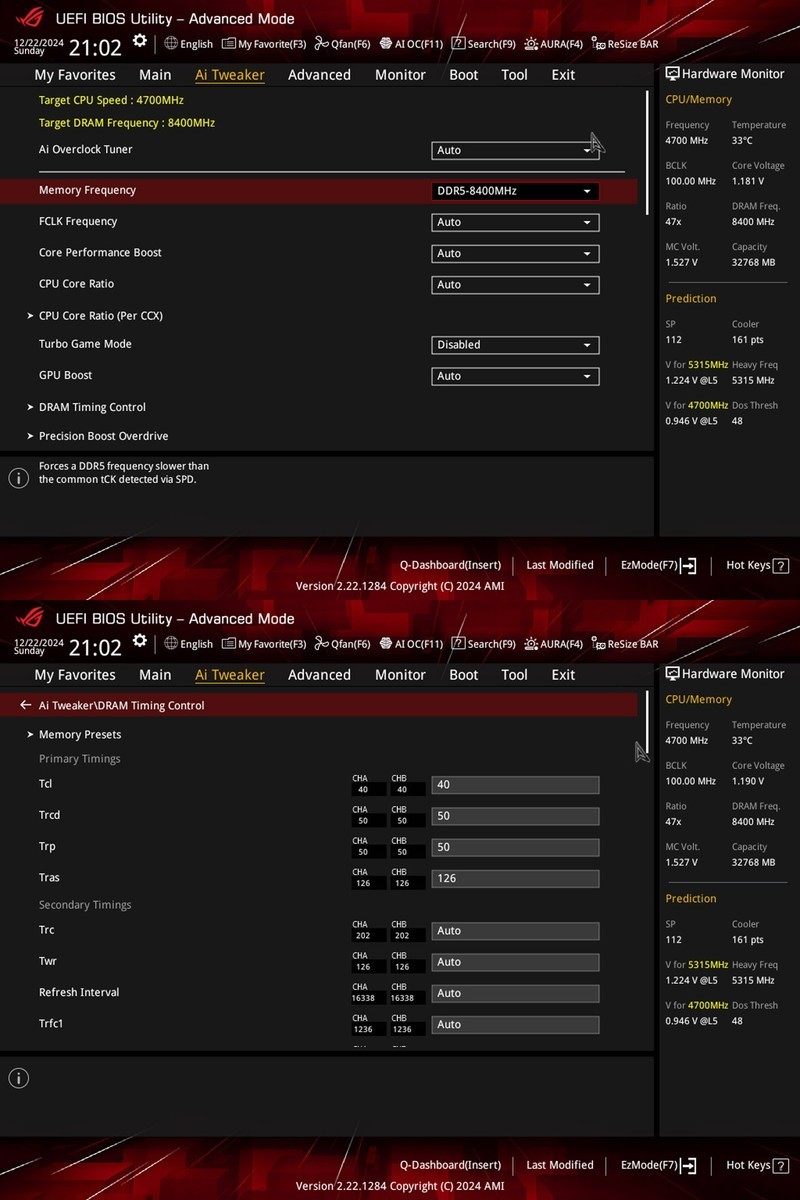Open the Memory Frequency dropdown
The height and width of the screenshot is (1200, 800).
click(514, 190)
